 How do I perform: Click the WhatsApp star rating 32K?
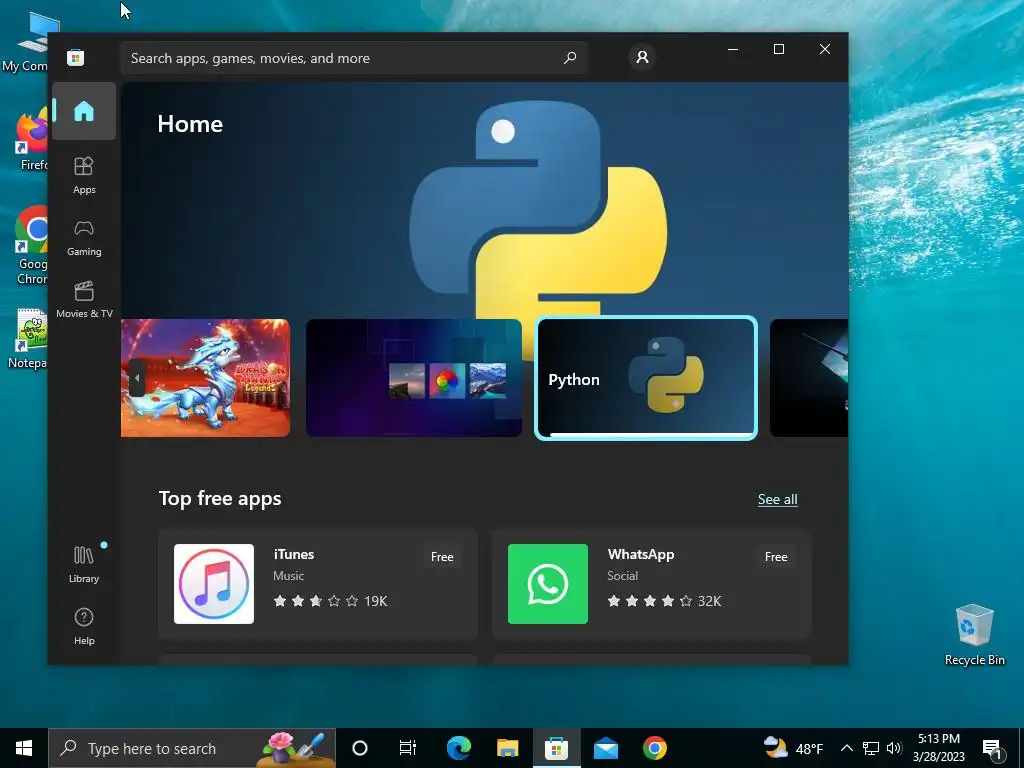coord(664,601)
